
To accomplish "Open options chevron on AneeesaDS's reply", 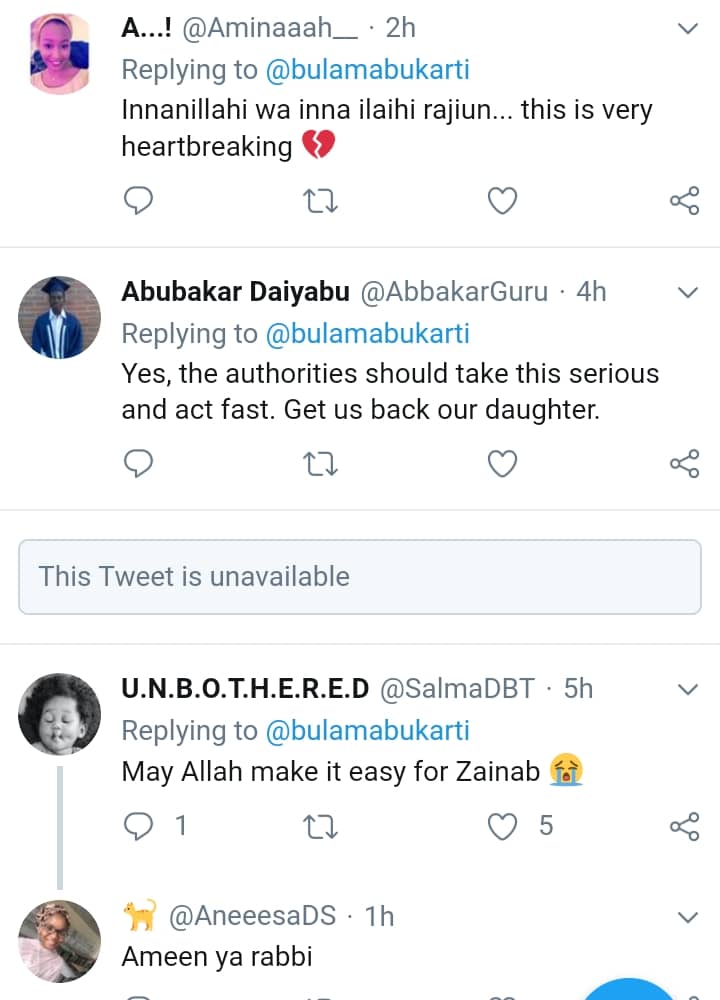I will coord(688,917).
